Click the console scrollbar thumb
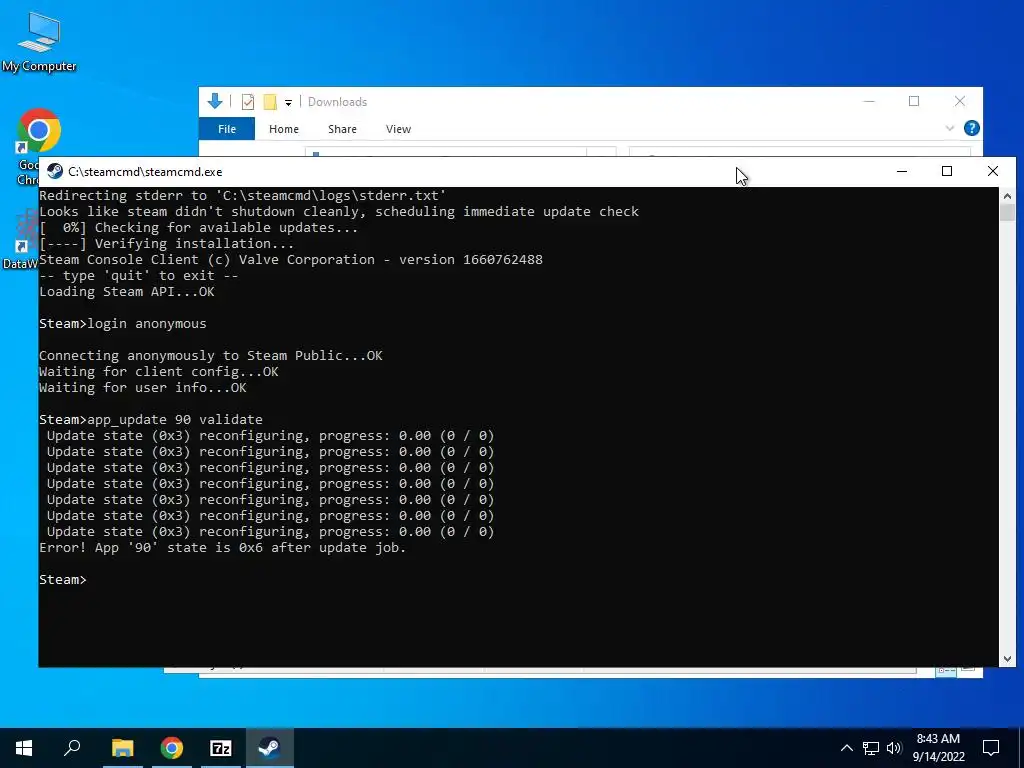This screenshot has width=1024, height=768. click(1007, 213)
